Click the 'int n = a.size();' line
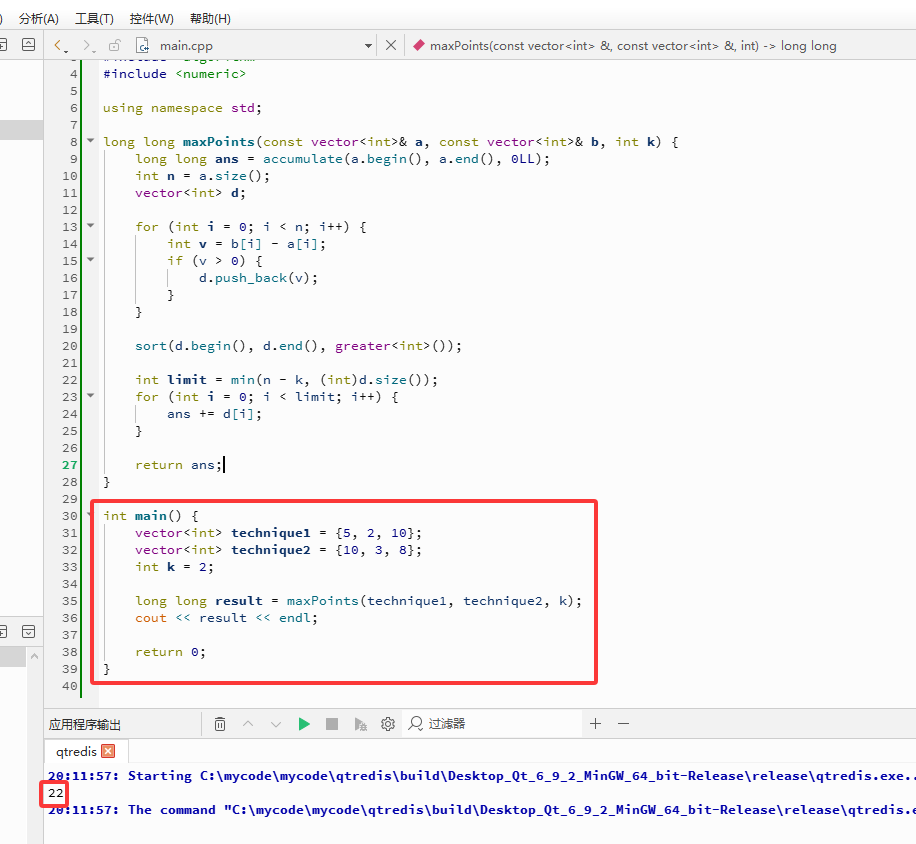 coord(203,176)
